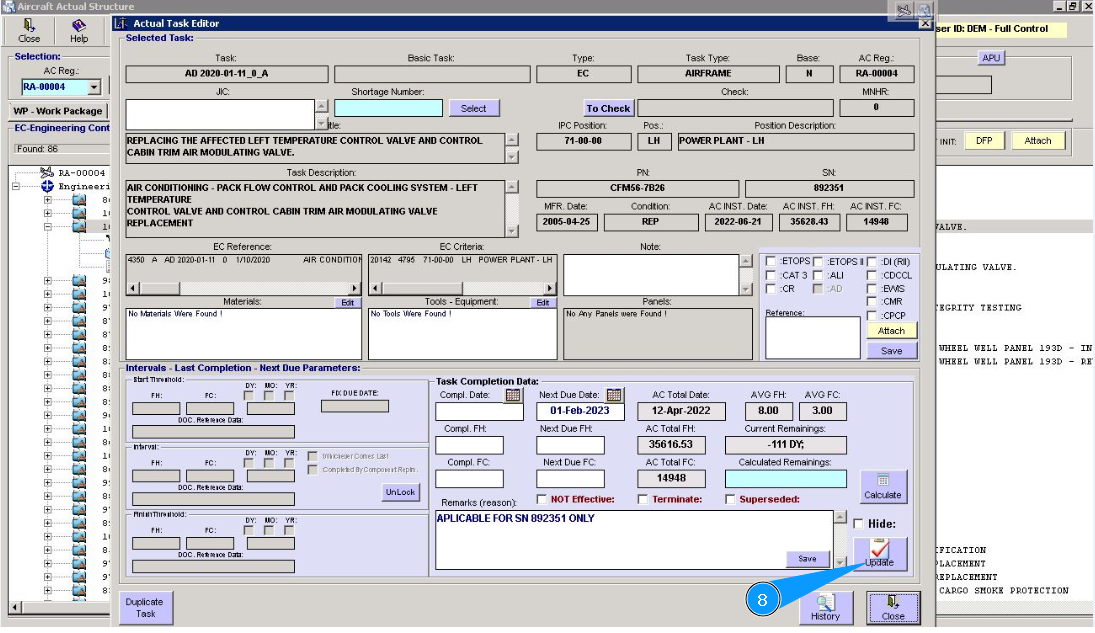The height and width of the screenshot is (633, 1095).
Task: Click Edit button for Tools - Equipment
Action: coord(543,303)
